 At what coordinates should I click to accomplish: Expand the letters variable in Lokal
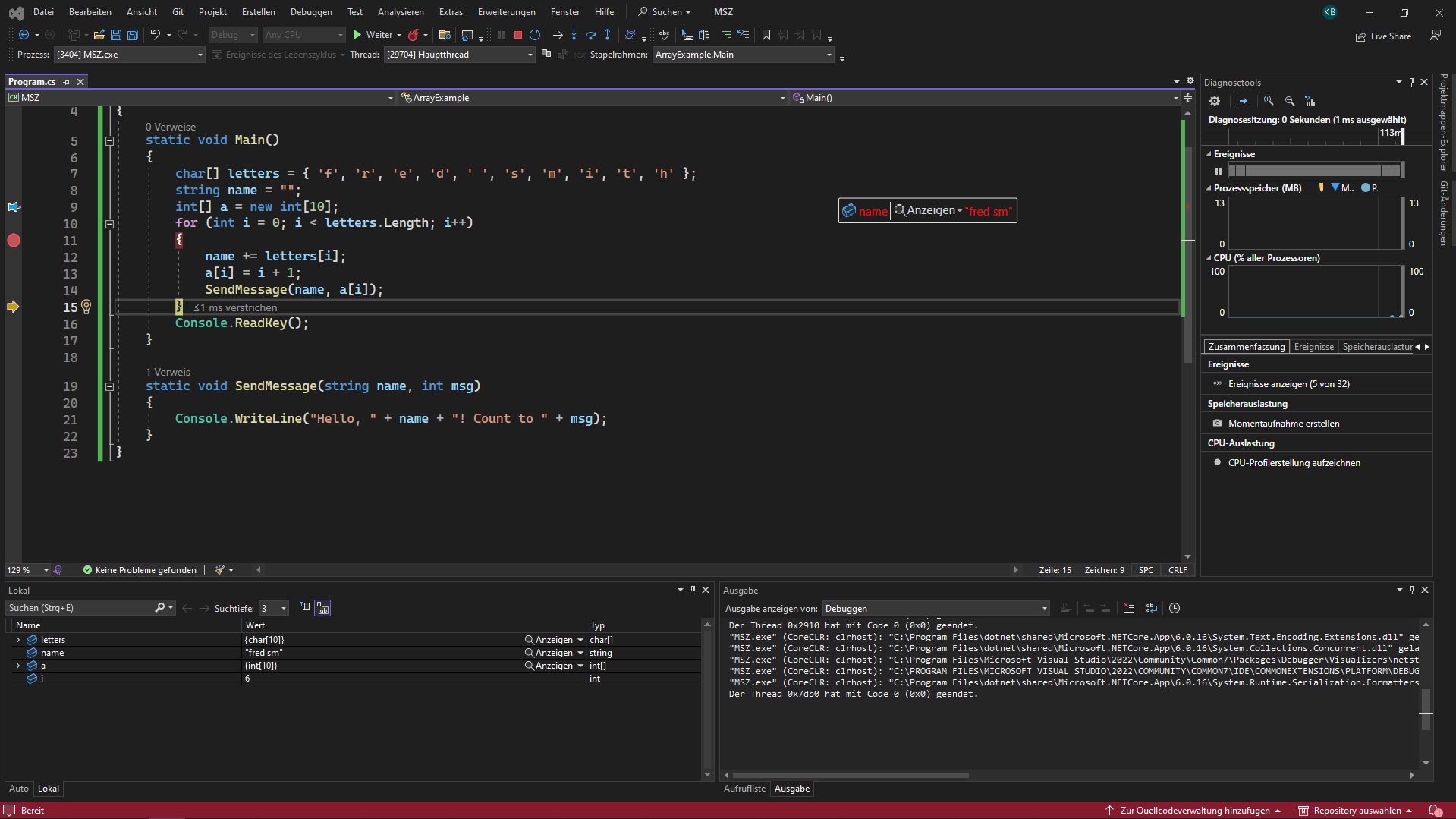pos(17,640)
